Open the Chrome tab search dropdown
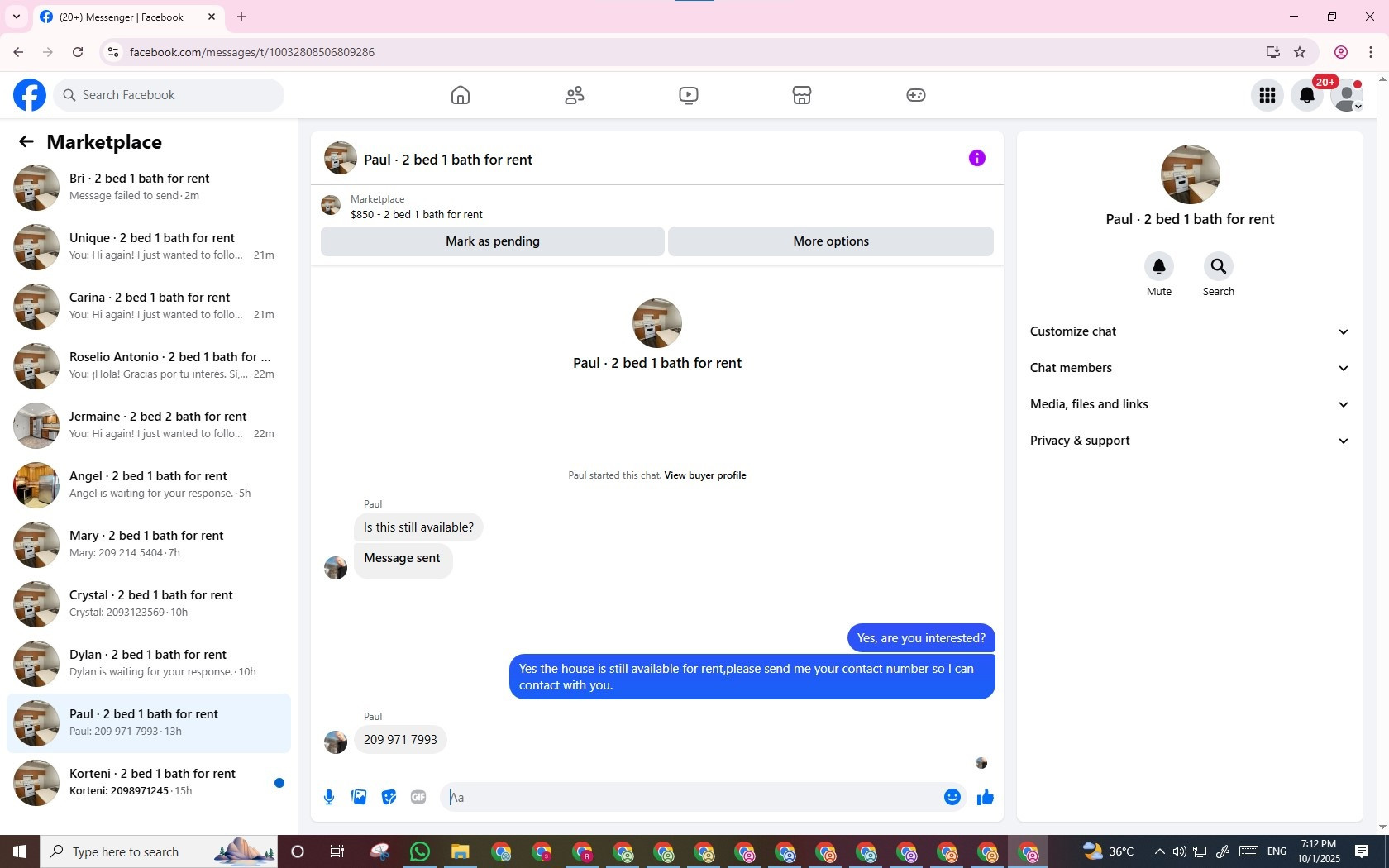 point(17,17)
